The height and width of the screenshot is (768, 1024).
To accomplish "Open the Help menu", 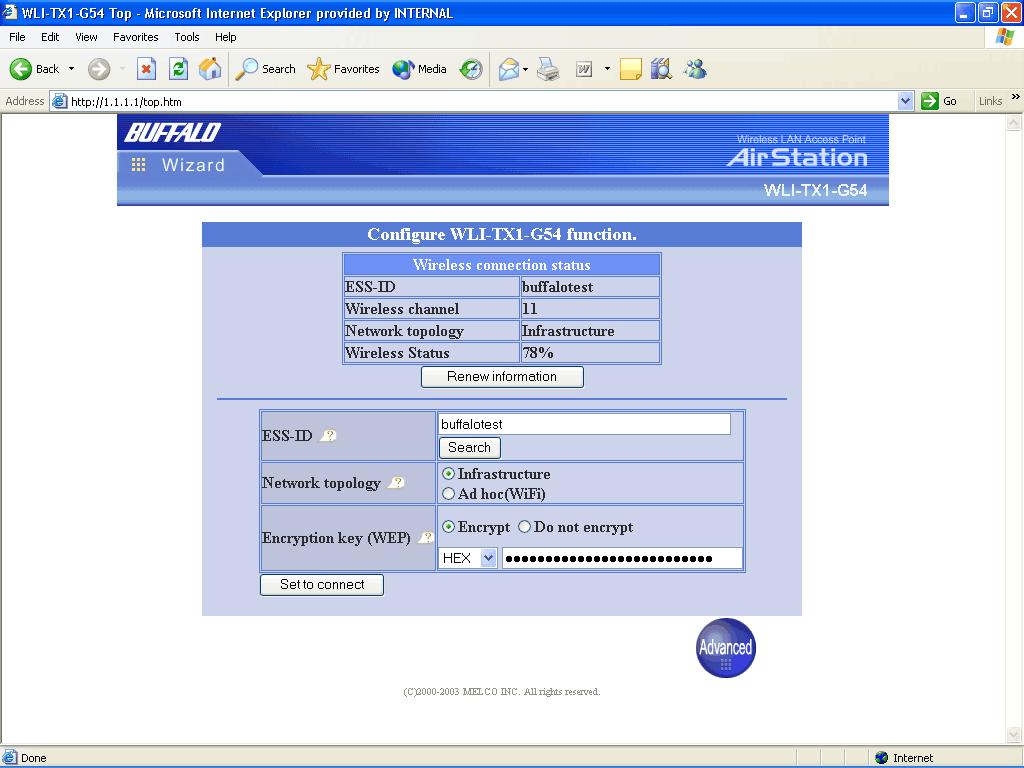I will 225,37.
